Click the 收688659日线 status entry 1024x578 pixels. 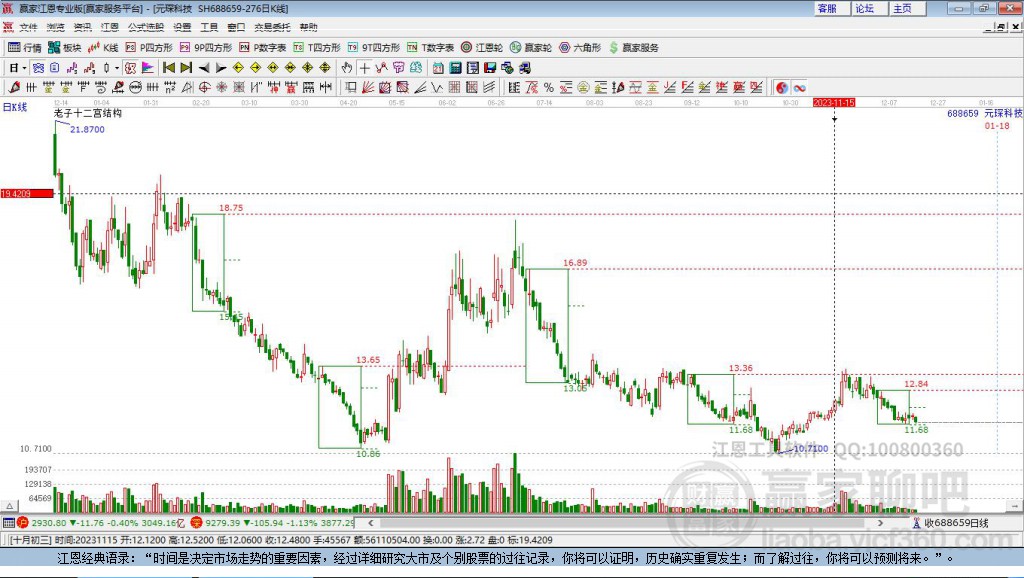tap(950, 522)
